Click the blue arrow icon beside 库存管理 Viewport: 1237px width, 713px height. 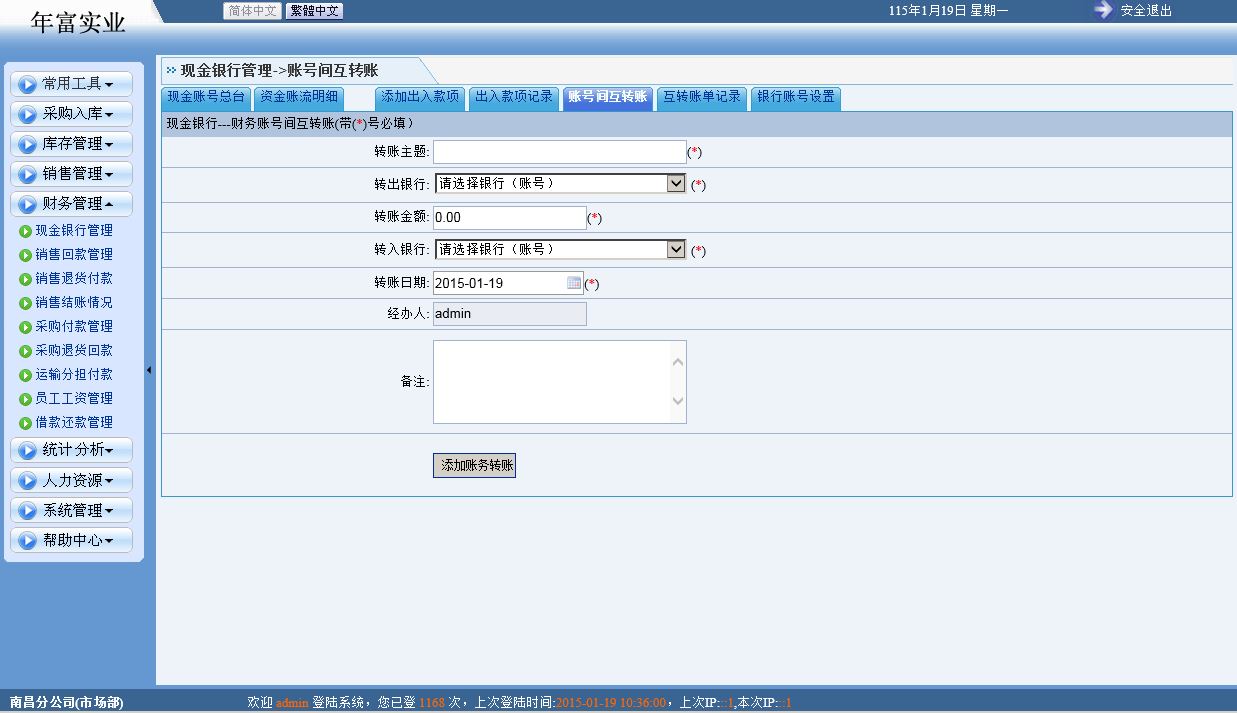point(27,144)
